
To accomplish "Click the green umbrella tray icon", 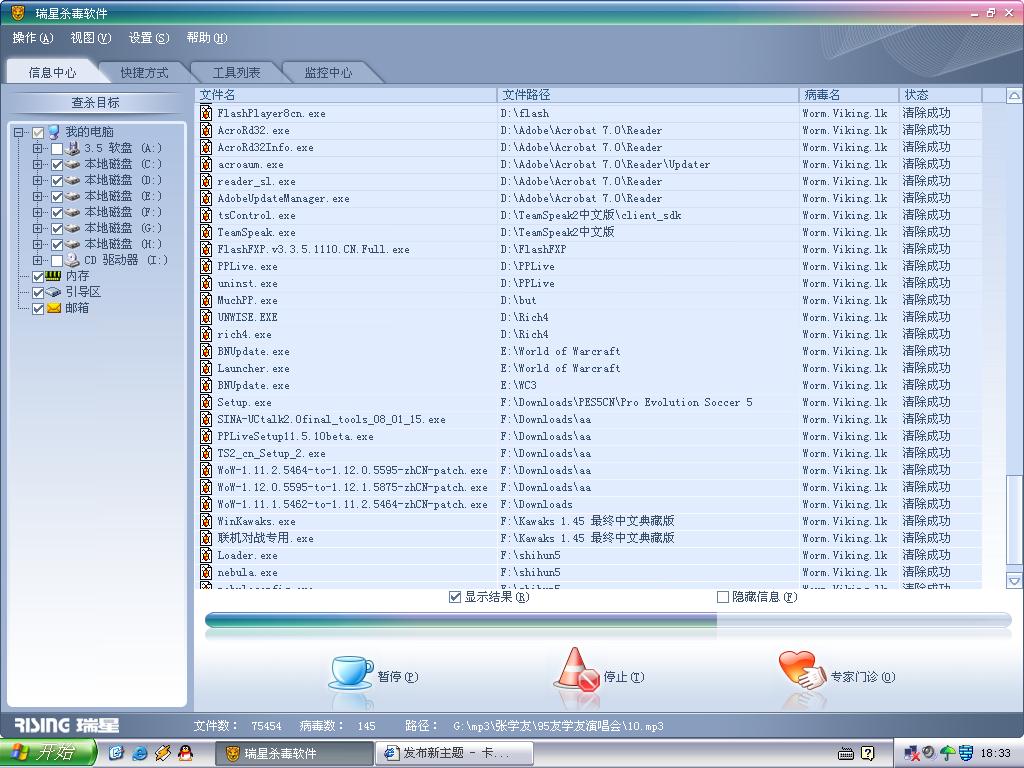I will (x=948, y=753).
